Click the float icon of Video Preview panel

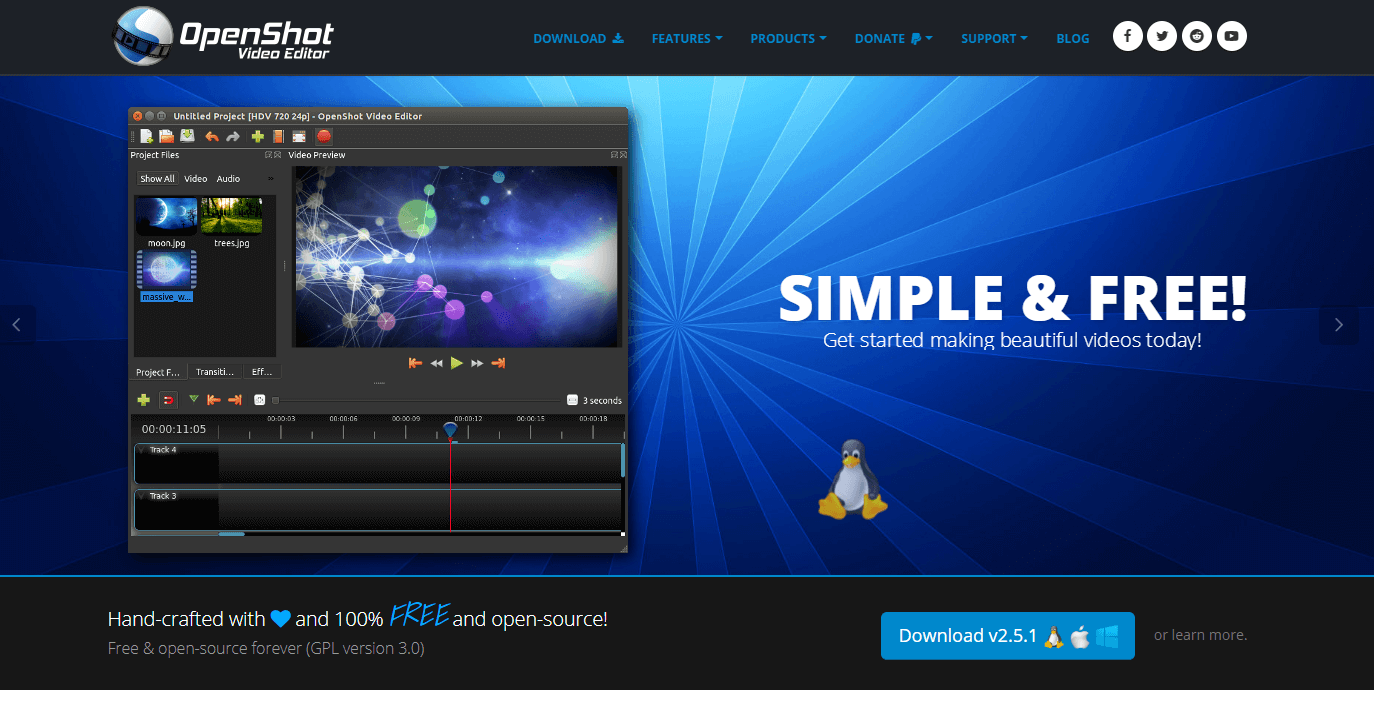614,155
